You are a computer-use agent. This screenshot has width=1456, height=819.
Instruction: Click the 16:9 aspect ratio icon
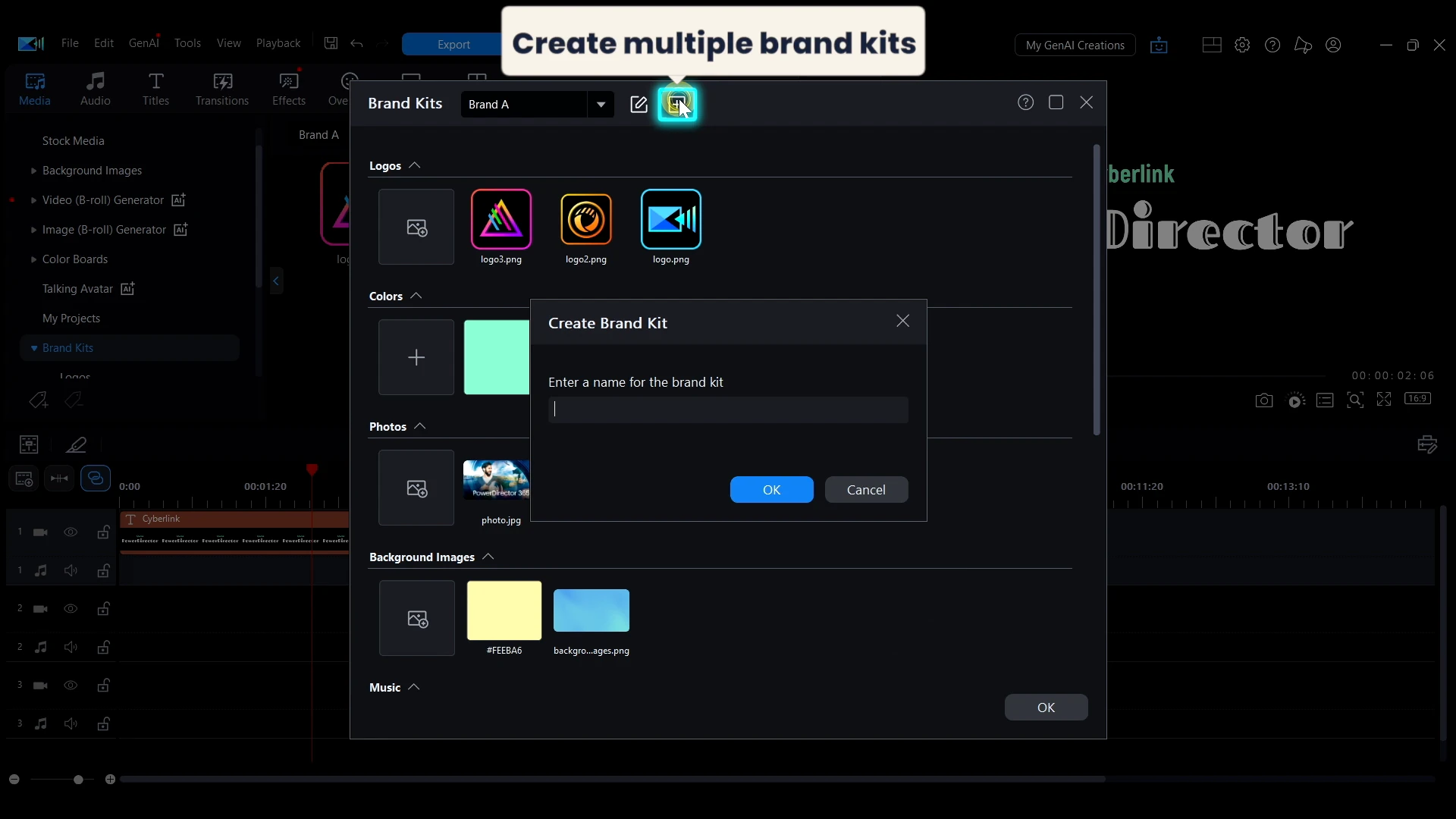tap(1417, 398)
